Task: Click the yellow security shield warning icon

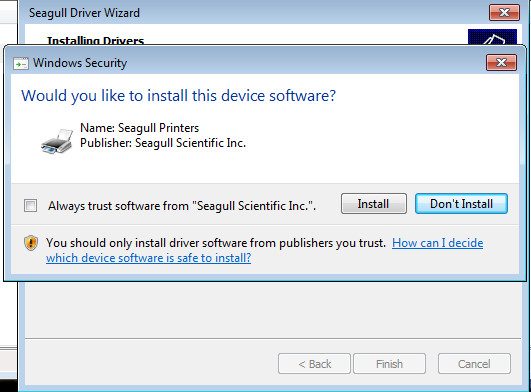Action: (x=31, y=243)
